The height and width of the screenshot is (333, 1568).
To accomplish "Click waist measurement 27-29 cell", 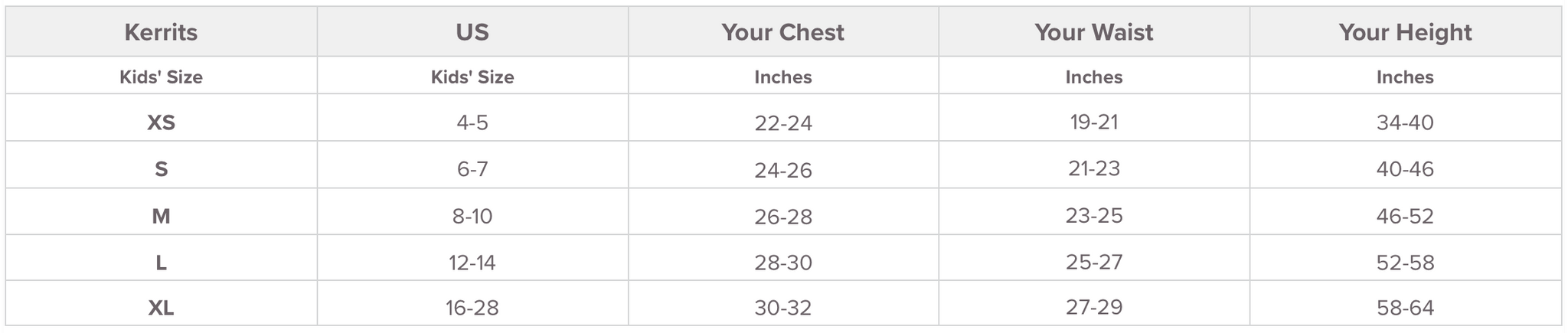I will pos(1094,307).
